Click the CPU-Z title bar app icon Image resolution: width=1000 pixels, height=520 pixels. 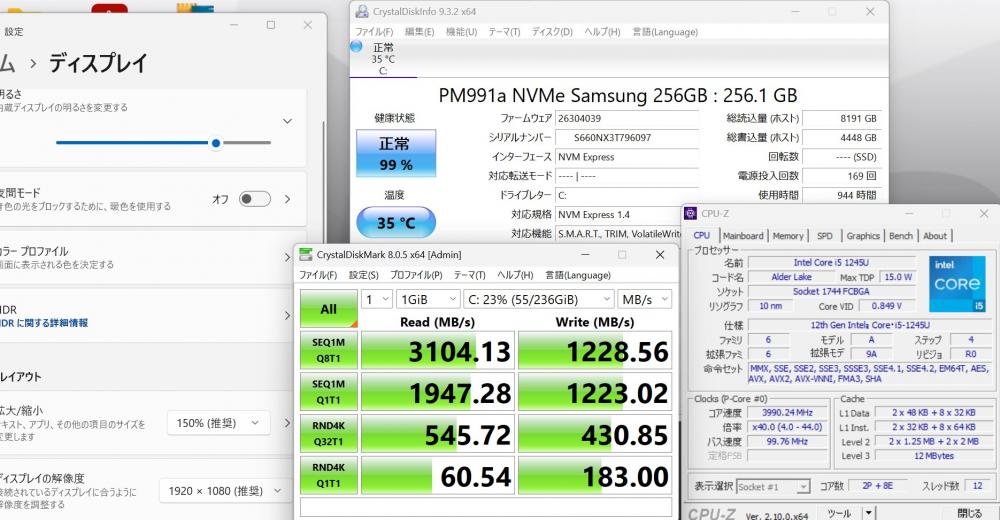tap(691, 214)
